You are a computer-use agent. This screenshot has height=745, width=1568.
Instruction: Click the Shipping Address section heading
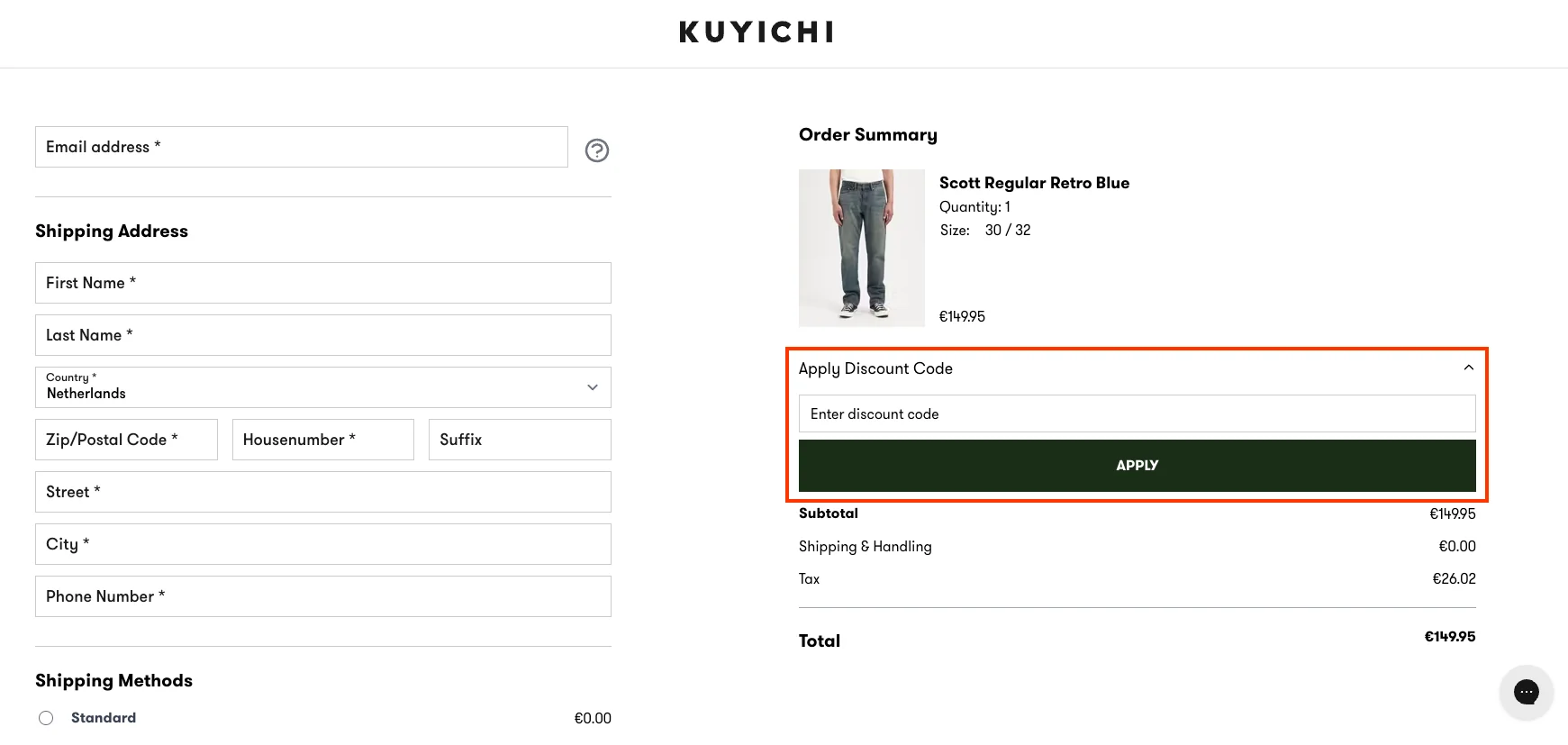[x=111, y=231]
